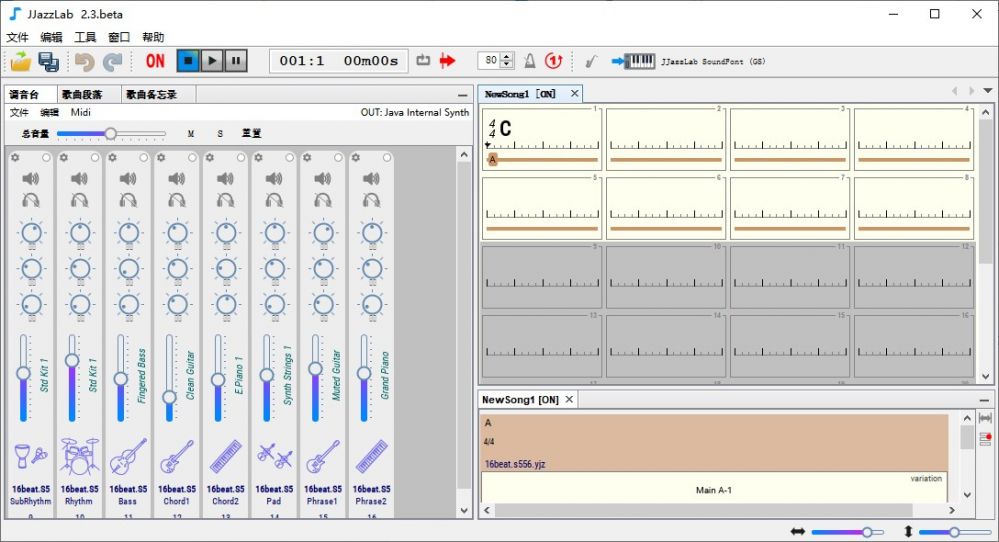Image resolution: width=999 pixels, height=542 pixels.
Task: Click the Chord1 guitar icon
Action: 176,457
